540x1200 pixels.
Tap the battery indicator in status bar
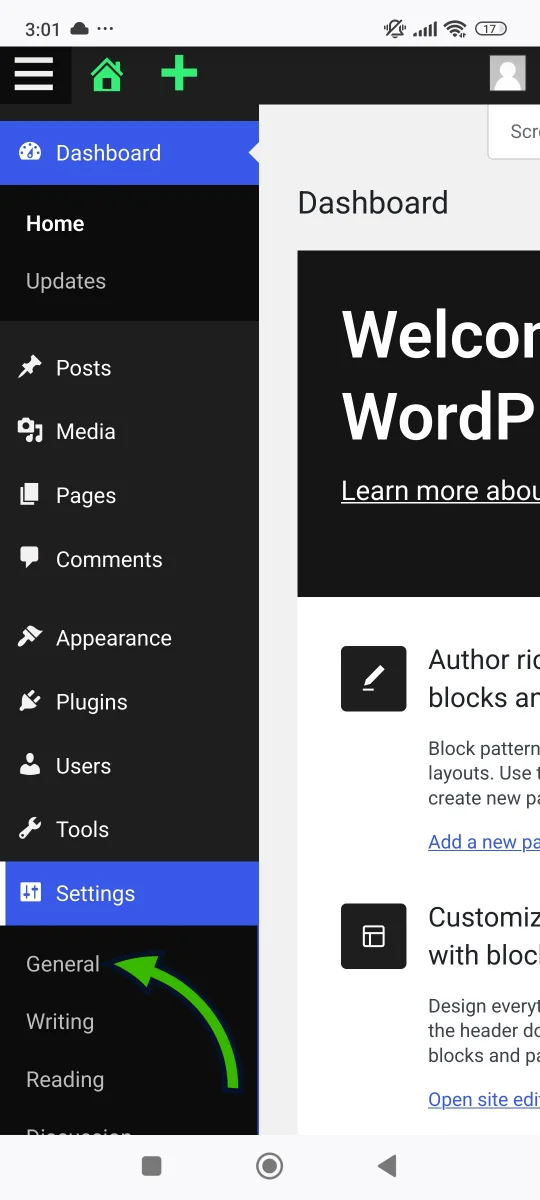[490, 29]
